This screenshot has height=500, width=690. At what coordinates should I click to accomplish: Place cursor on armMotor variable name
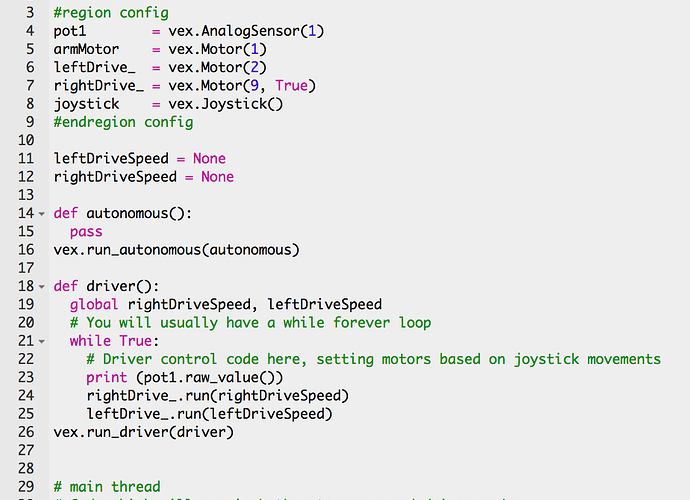pos(86,49)
